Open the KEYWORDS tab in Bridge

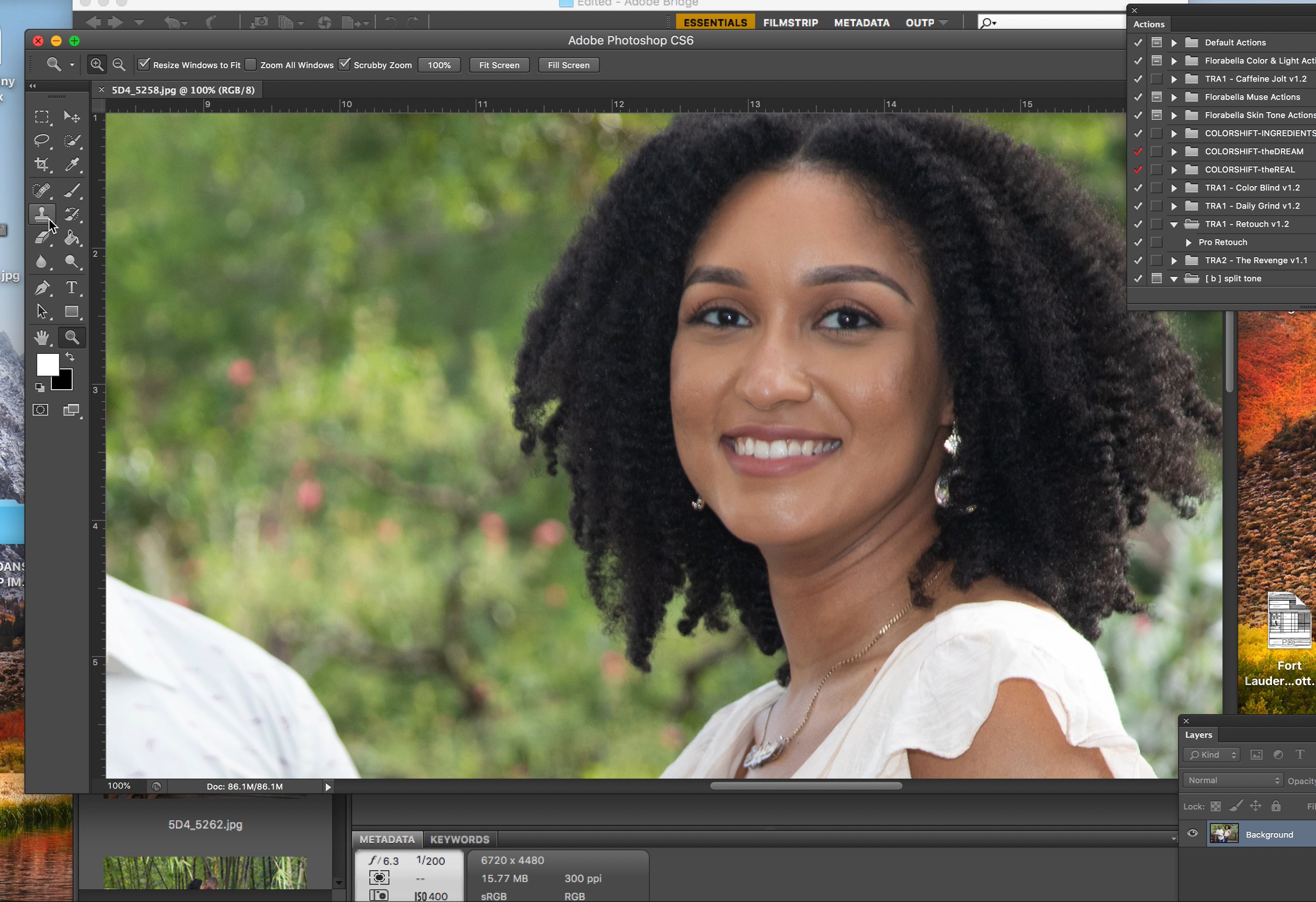click(x=460, y=839)
